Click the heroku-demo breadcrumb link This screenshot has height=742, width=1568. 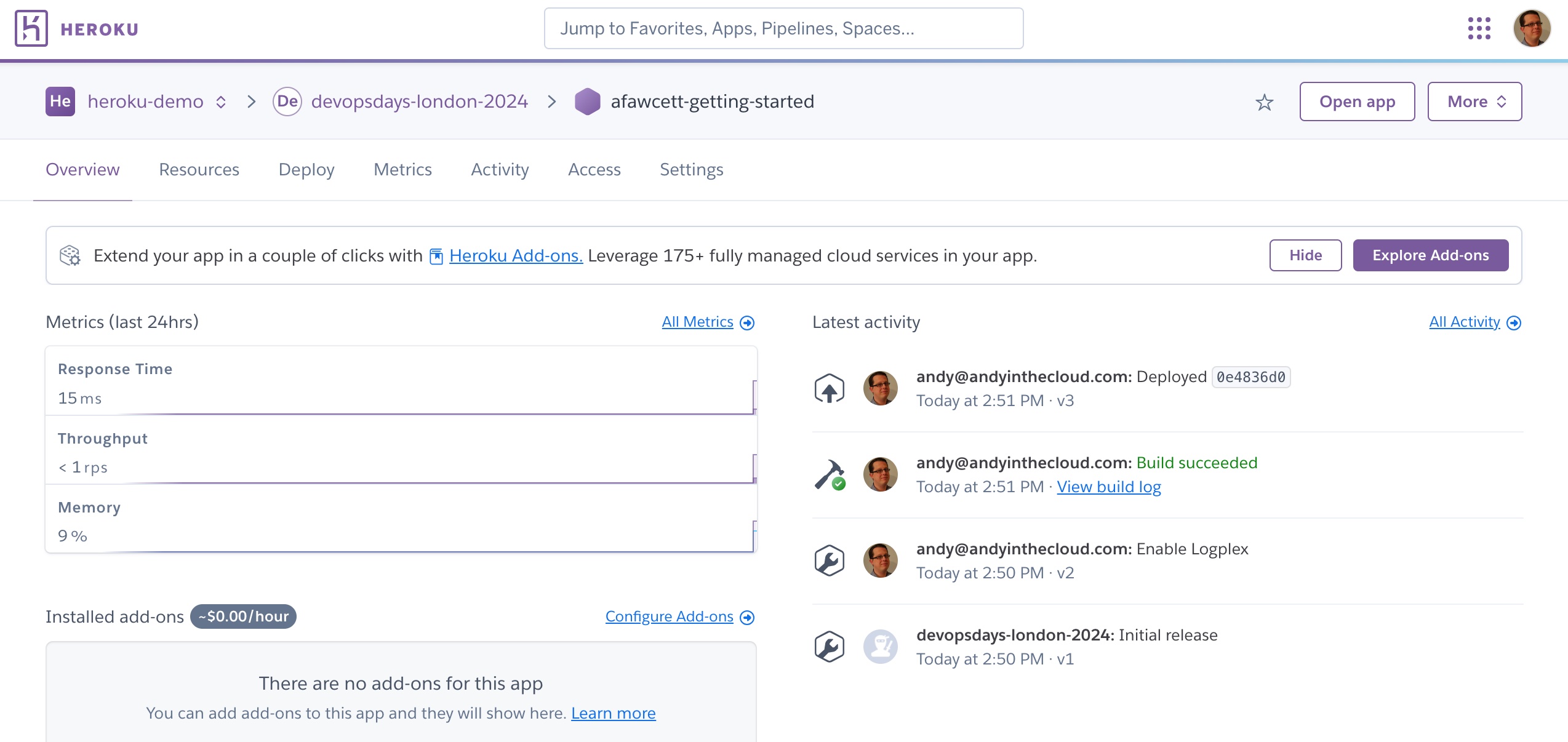point(145,102)
